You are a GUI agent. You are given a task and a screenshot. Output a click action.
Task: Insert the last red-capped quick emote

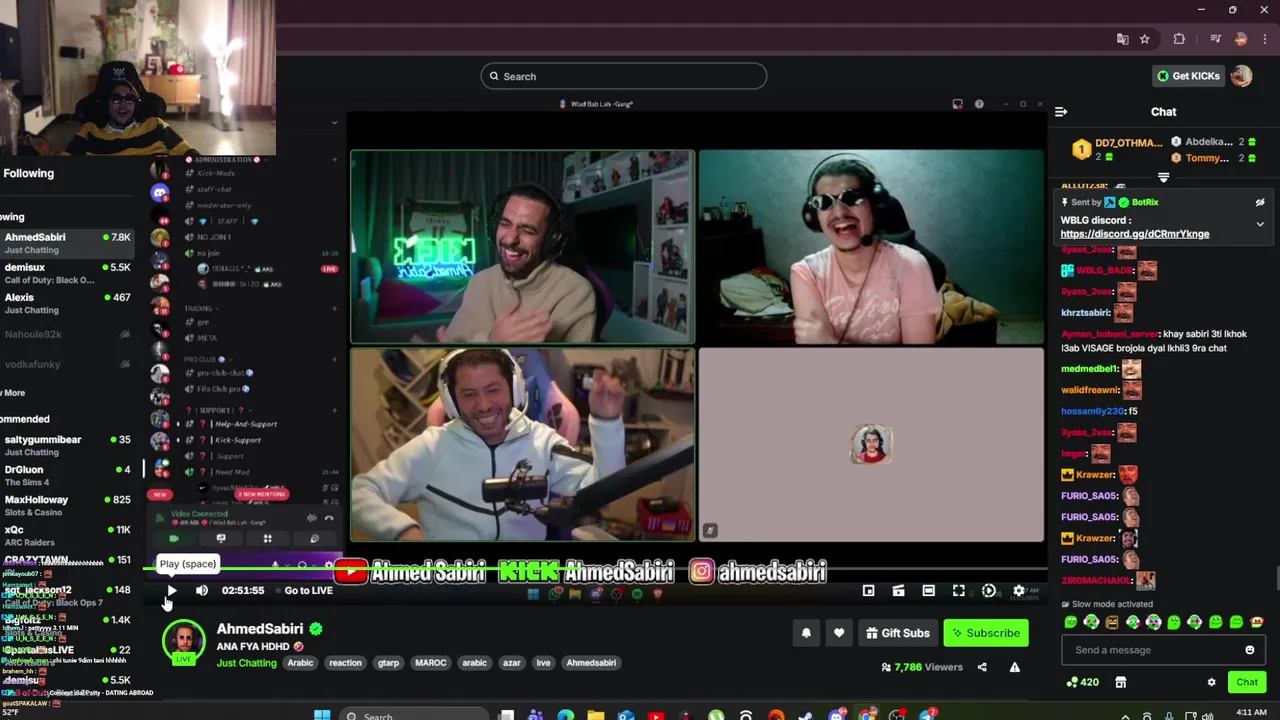click(x=1257, y=622)
